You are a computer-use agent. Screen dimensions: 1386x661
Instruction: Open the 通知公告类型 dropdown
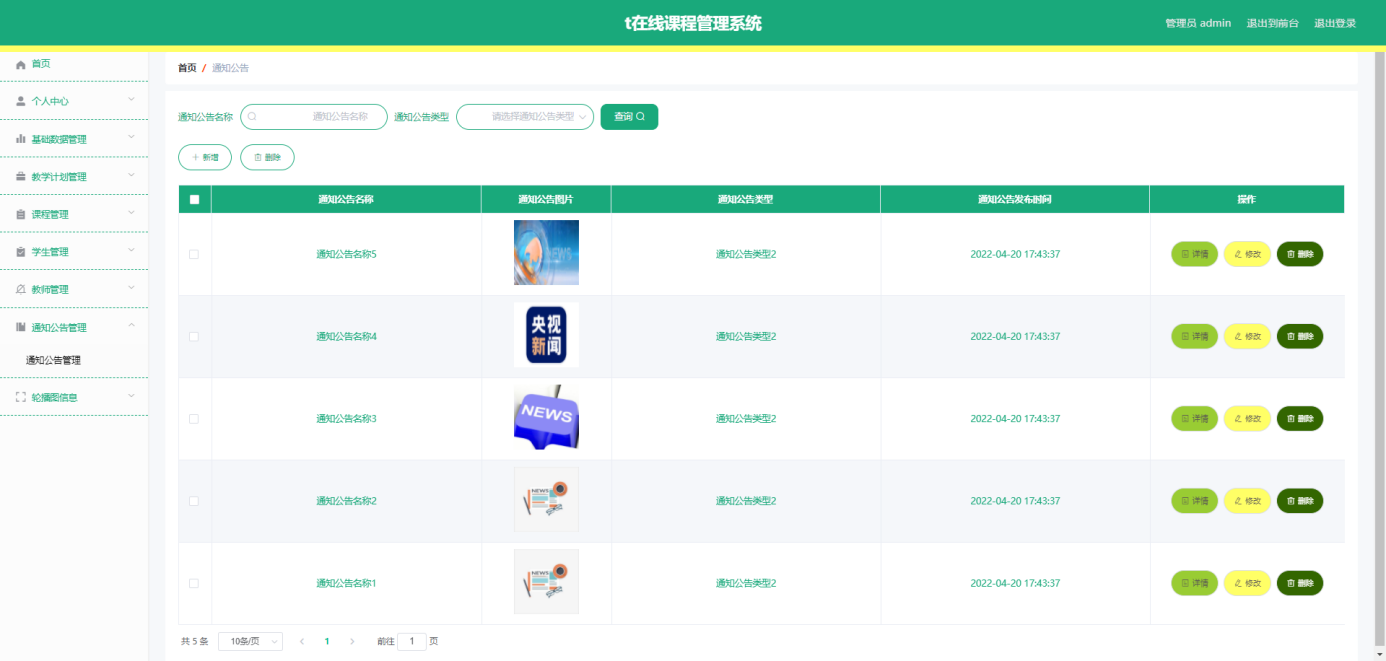pos(524,117)
